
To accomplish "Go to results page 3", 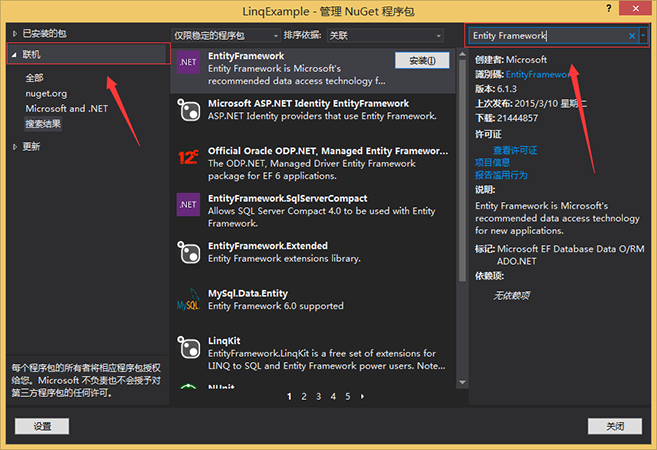I will click(318, 396).
